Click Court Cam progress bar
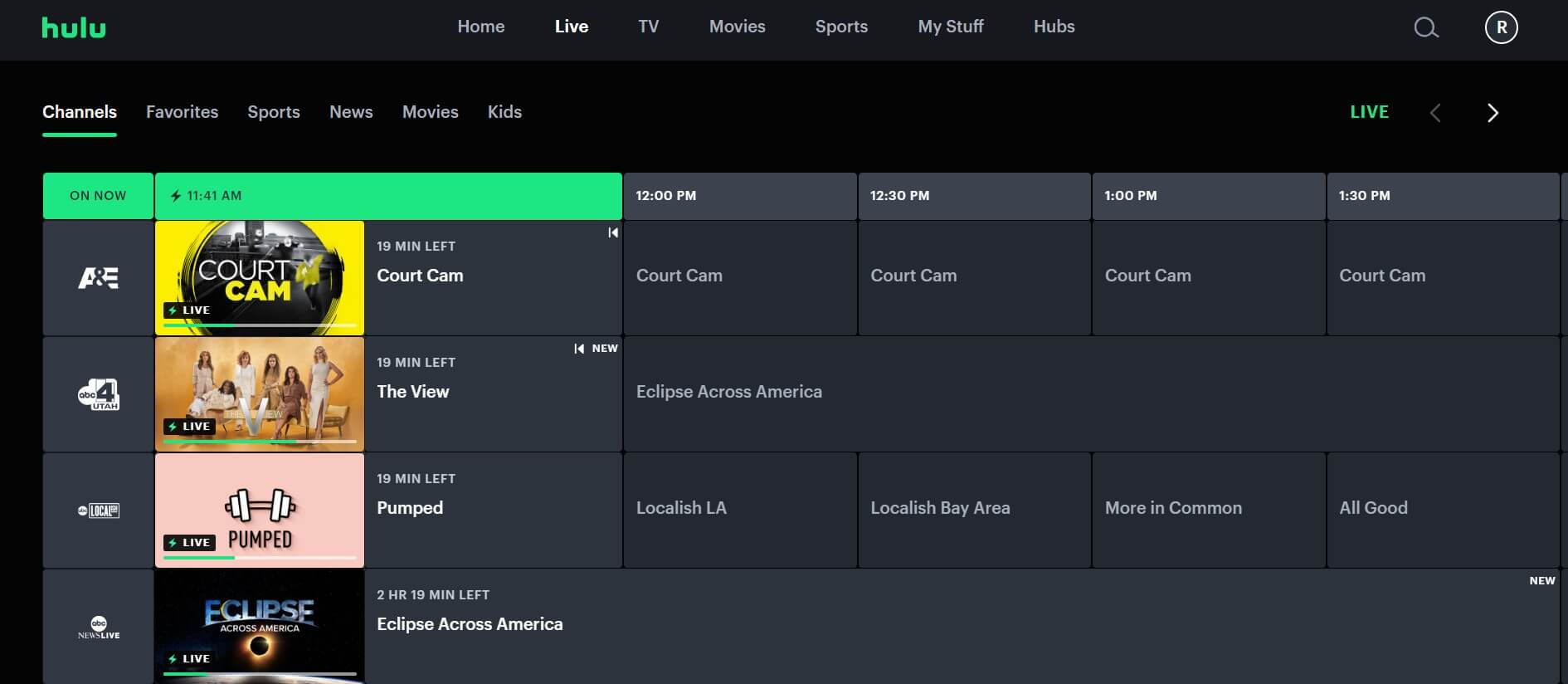The image size is (1568, 684). click(260, 325)
